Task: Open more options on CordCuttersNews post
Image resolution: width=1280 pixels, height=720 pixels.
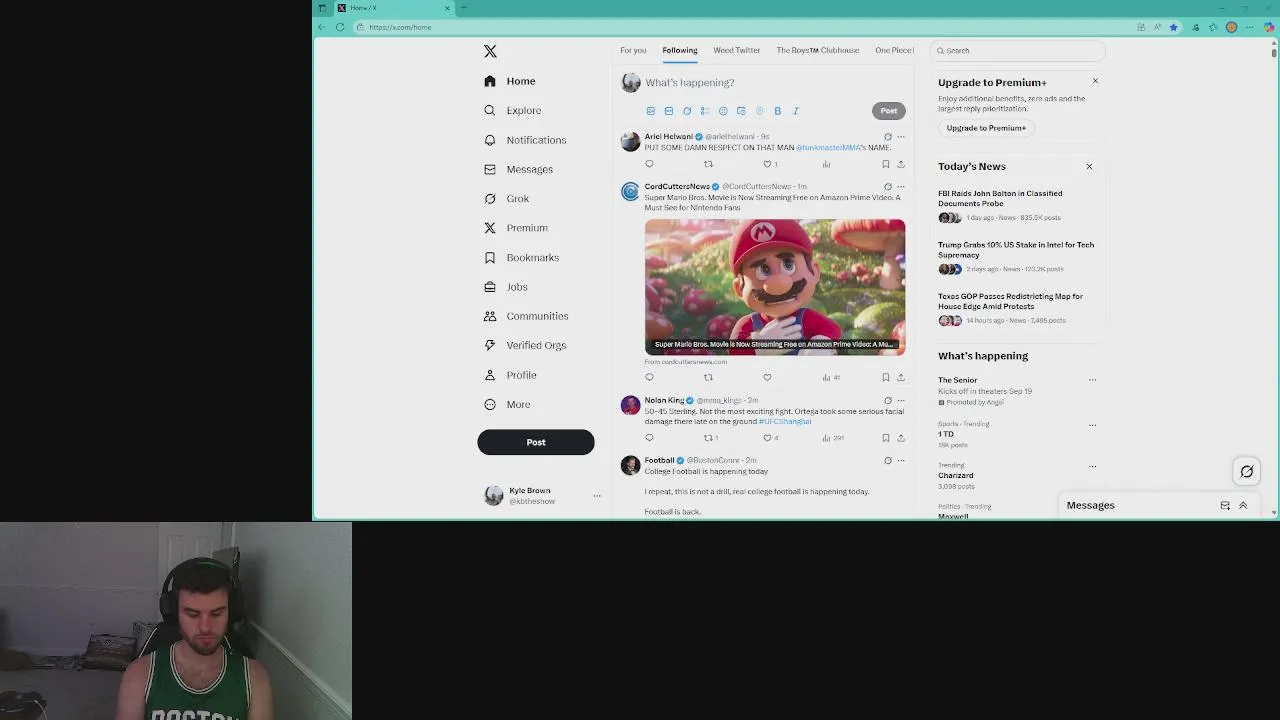Action: (x=900, y=187)
